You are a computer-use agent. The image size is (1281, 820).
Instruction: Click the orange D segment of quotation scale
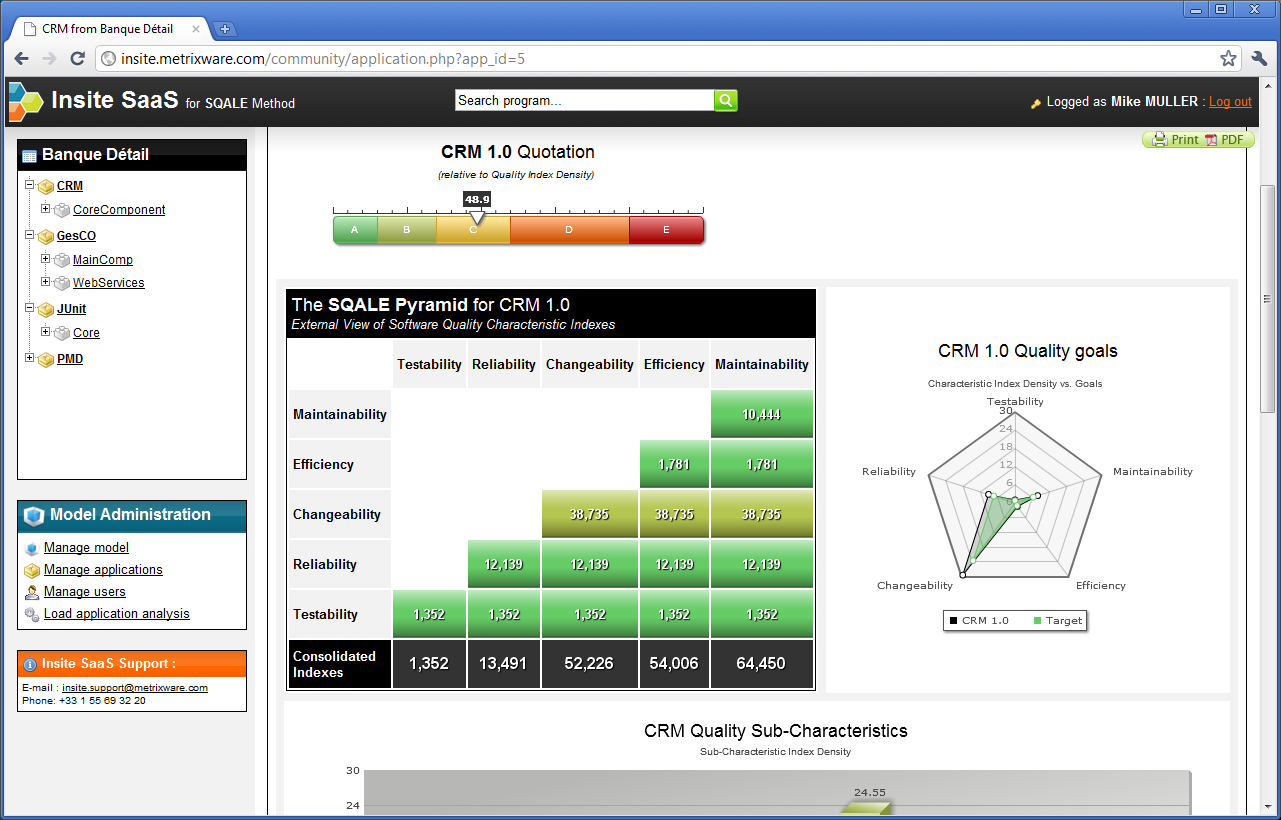tap(569, 230)
